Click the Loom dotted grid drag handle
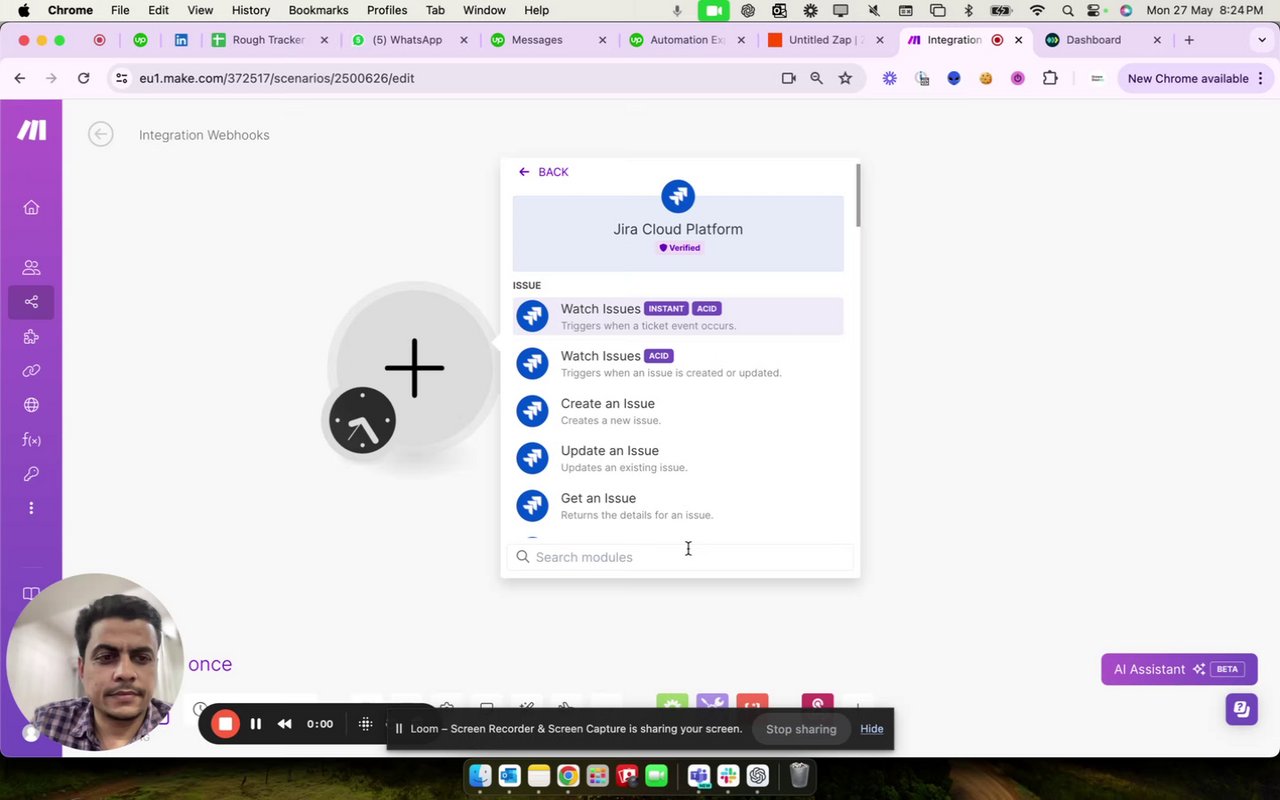 click(x=365, y=724)
